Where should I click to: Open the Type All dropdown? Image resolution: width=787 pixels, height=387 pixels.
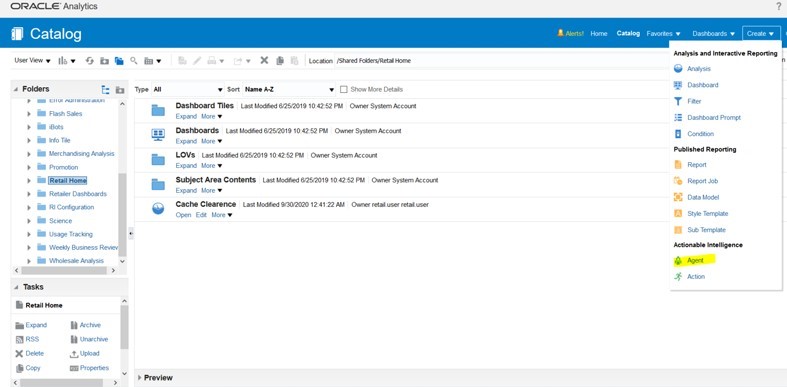click(x=188, y=89)
